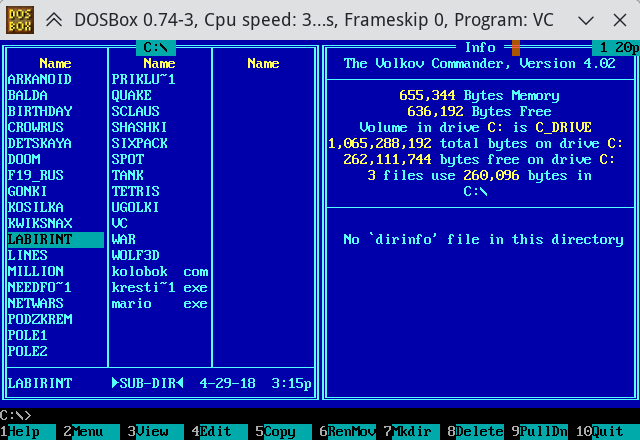The image size is (640, 440).
Task: Click the 6 RenMov function key
Action: (x=348, y=431)
